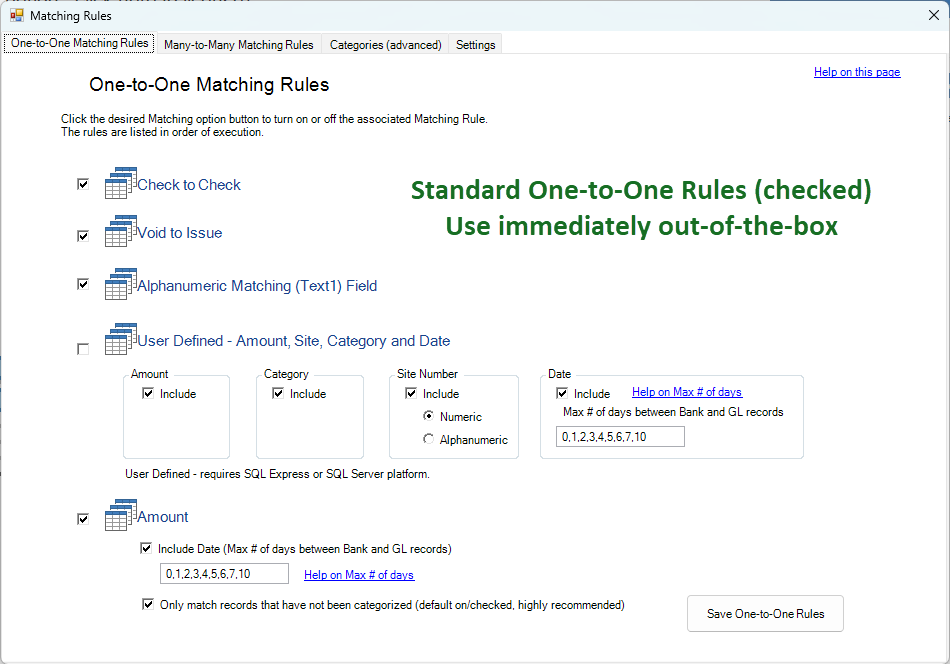Open the Settings tab
Viewport: 950px width, 664px height.
(475, 45)
